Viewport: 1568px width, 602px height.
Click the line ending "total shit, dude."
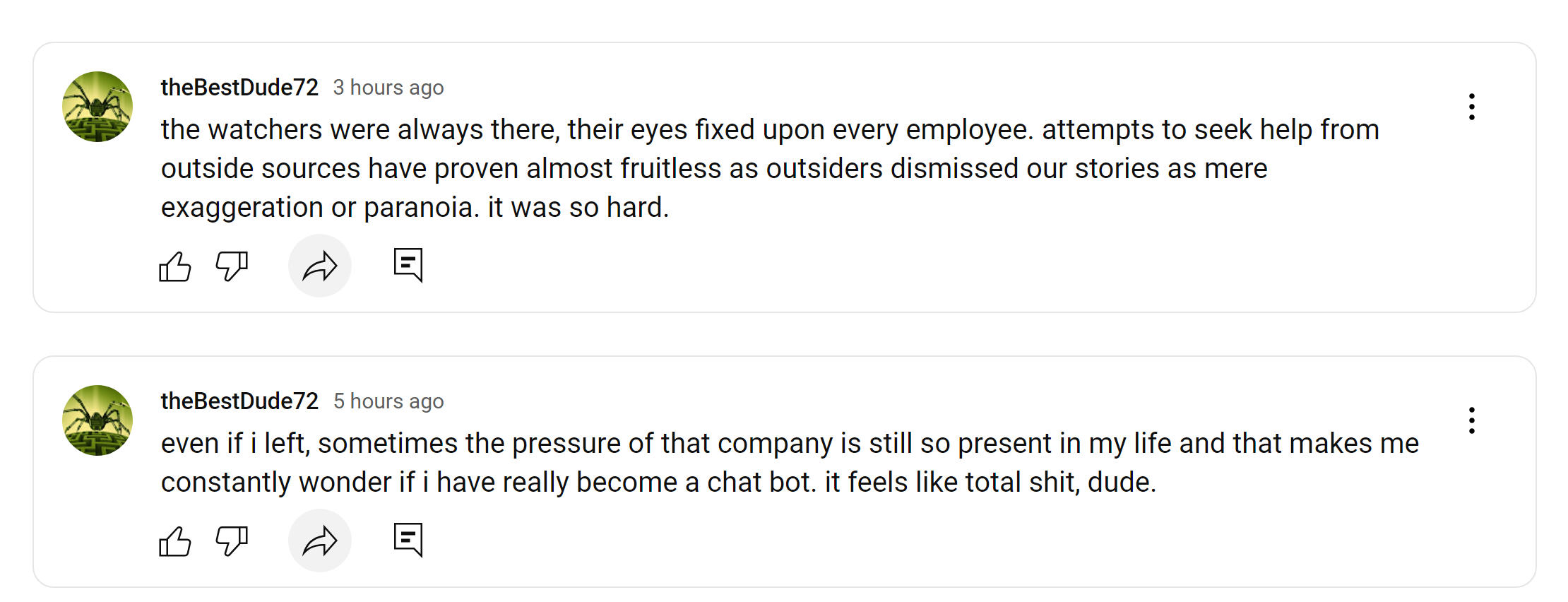click(658, 483)
